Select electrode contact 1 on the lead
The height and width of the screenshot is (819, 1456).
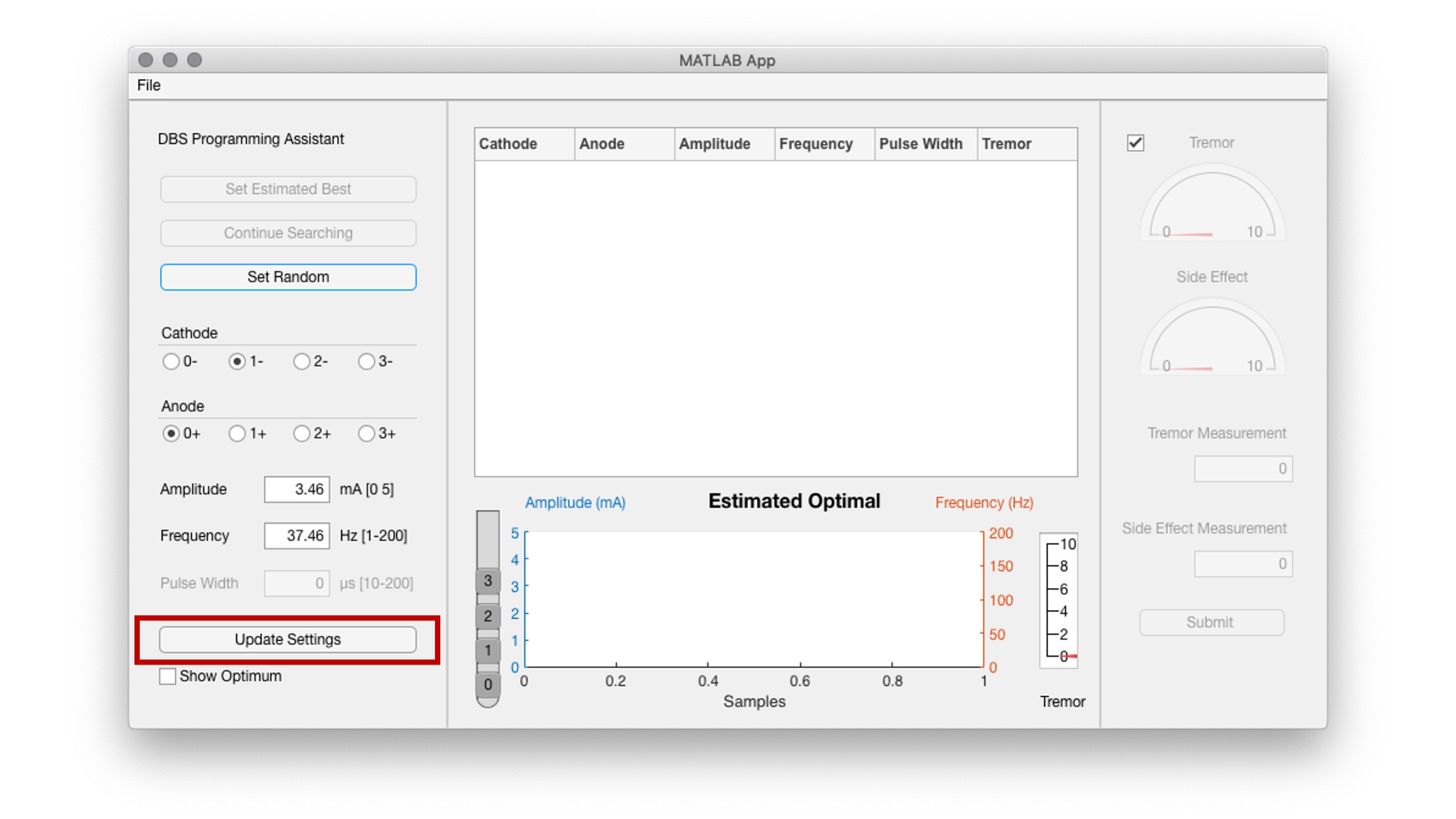click(x=487, y=650)
